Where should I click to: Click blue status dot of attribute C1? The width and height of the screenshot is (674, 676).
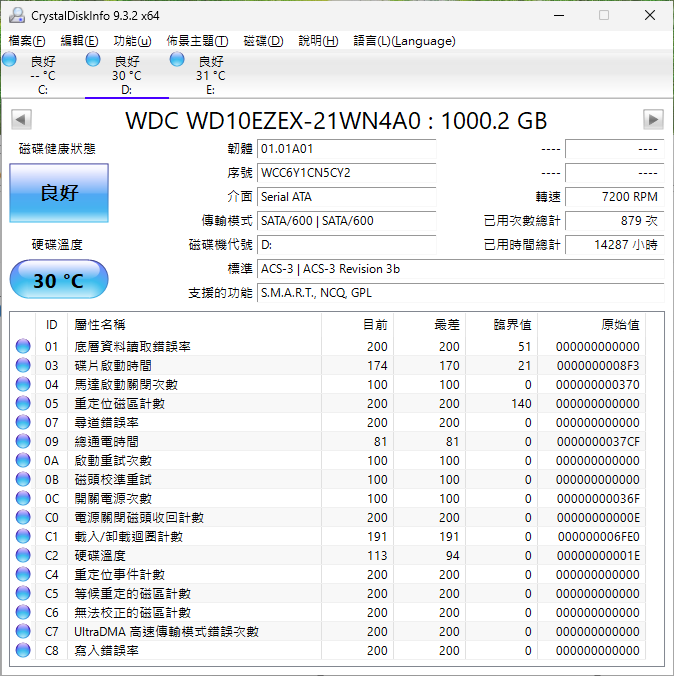pos(23,536)
